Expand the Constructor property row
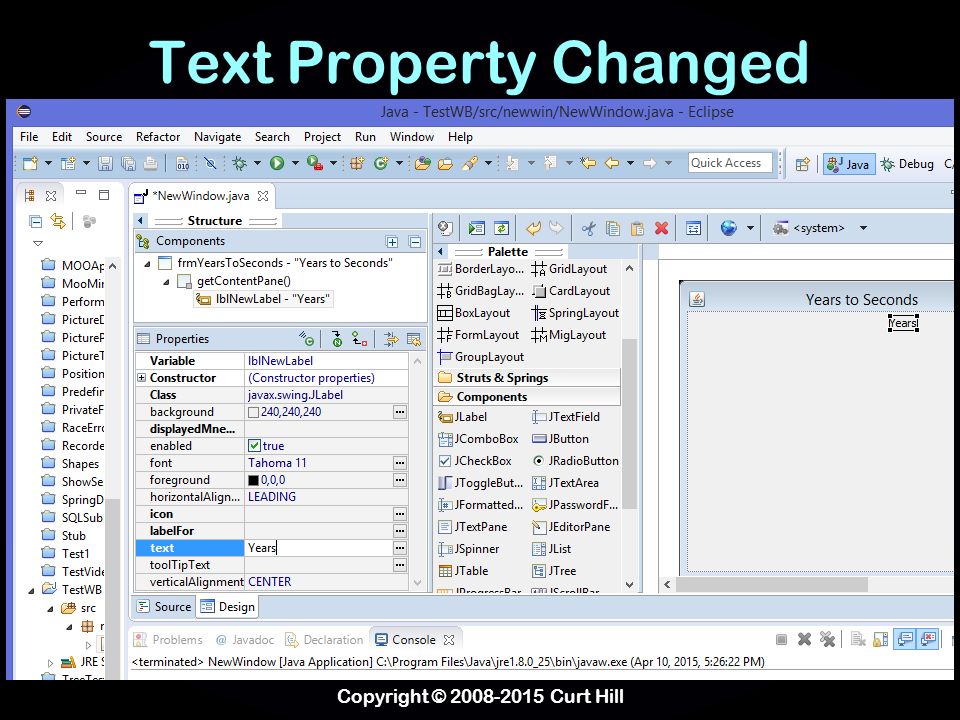This screenshot has height=720, width=960. tap(141, 378)
